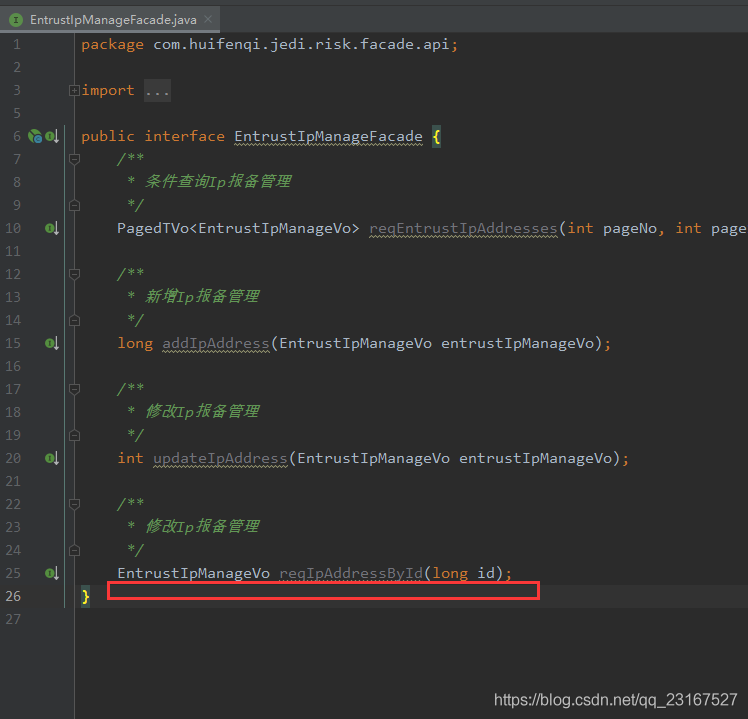Click the reqEntrustIpAddresses method name

pyautogui.click(x=463, y=228)
